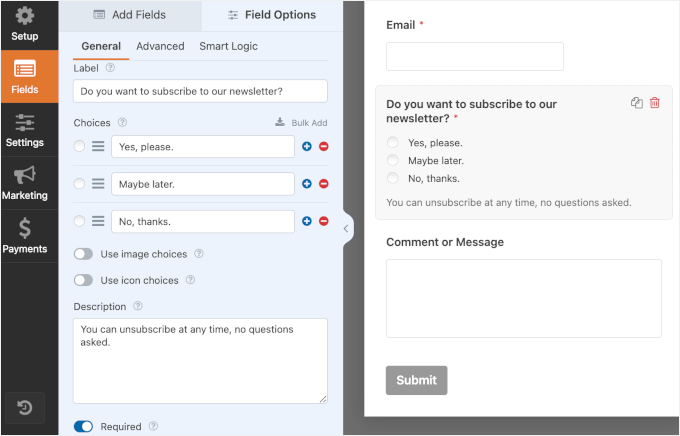Switch to the Field Options tab
Viewport: 680px width, 436px height.
(x=272, y=15)
